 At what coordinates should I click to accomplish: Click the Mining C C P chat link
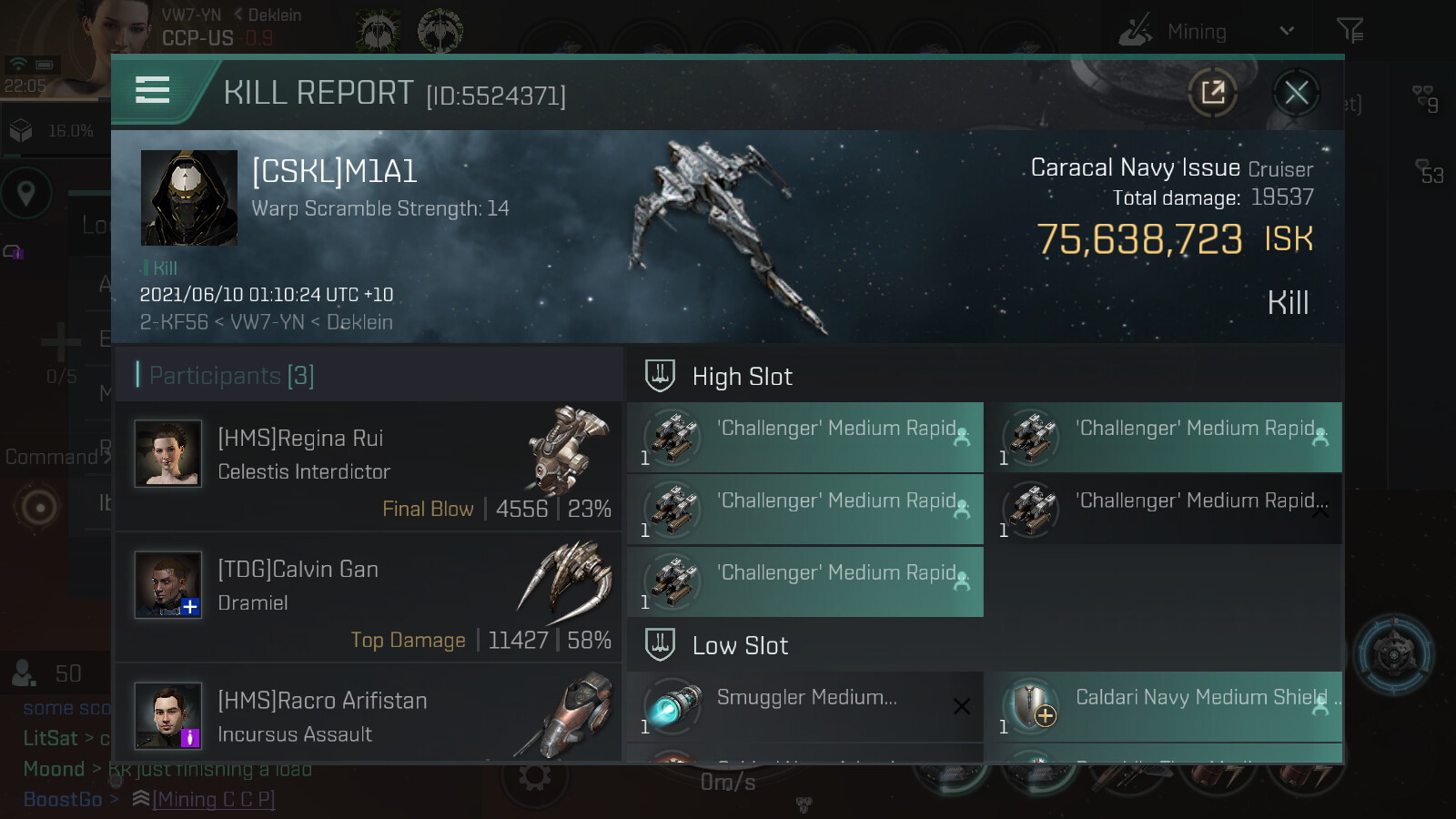point(214,799)
